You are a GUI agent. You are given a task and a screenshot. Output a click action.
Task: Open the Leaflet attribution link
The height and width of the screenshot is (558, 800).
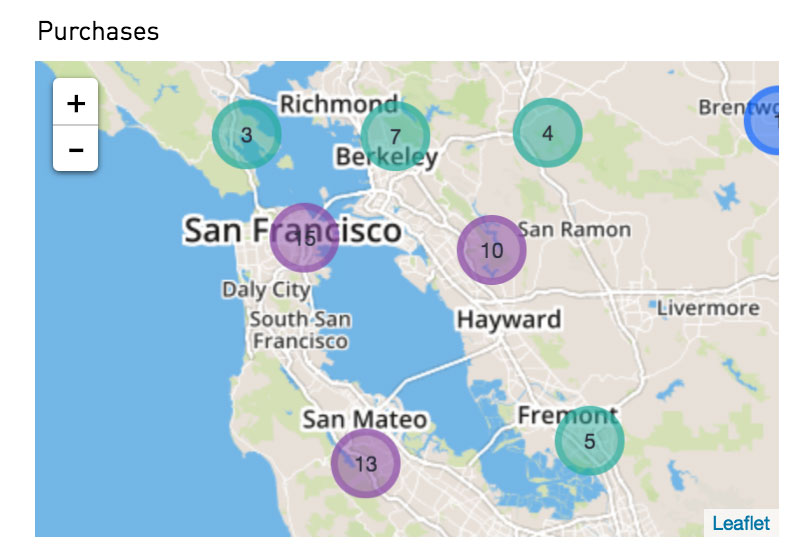741,523
